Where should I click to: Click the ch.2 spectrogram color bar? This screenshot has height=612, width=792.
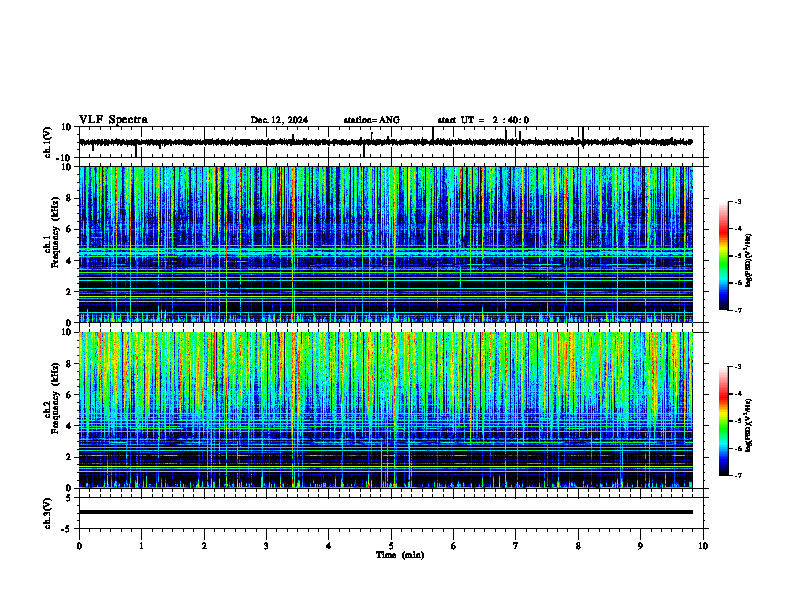723,421
